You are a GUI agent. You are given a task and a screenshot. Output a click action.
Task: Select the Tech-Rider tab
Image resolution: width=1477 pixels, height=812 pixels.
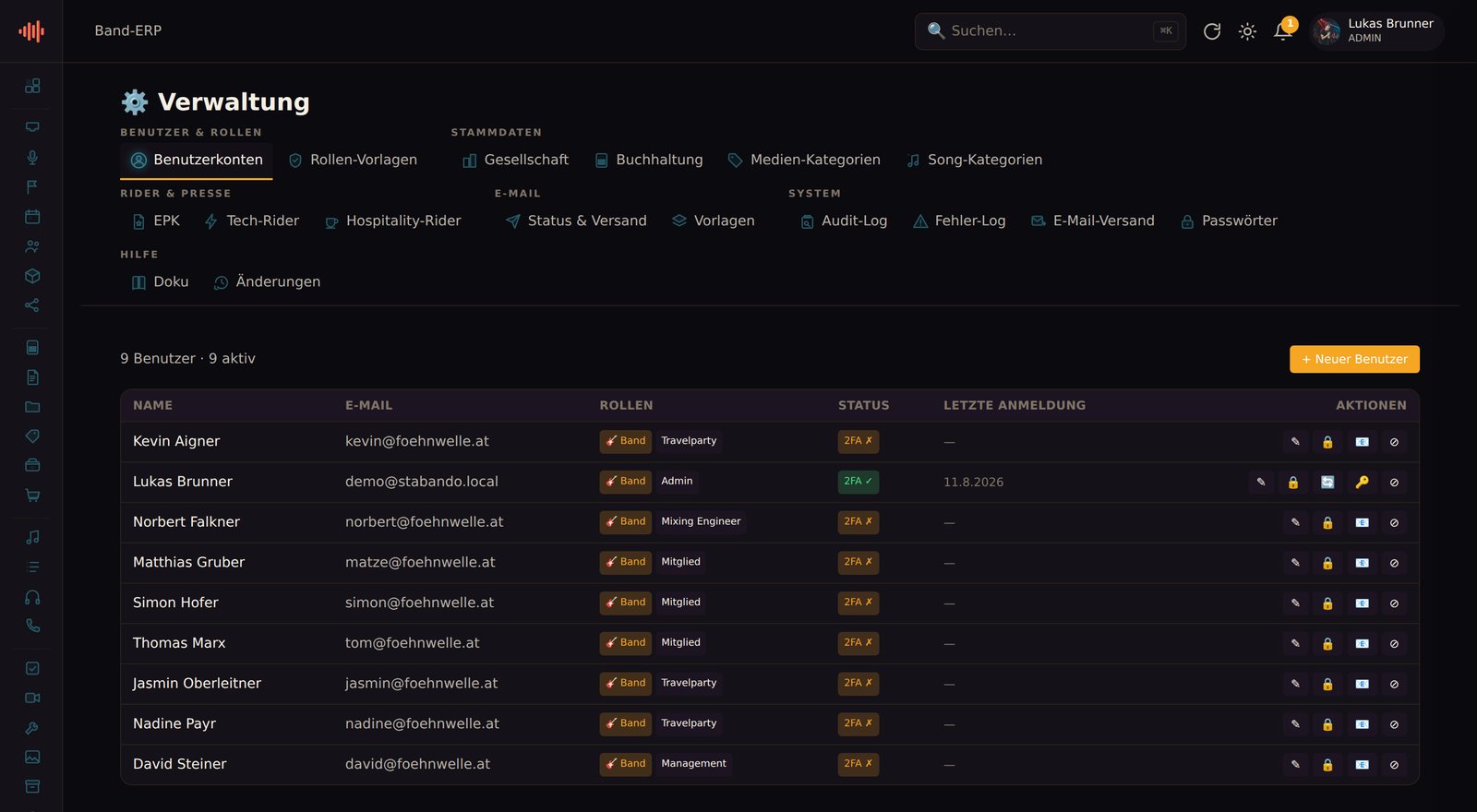click(x=252, y=221)
